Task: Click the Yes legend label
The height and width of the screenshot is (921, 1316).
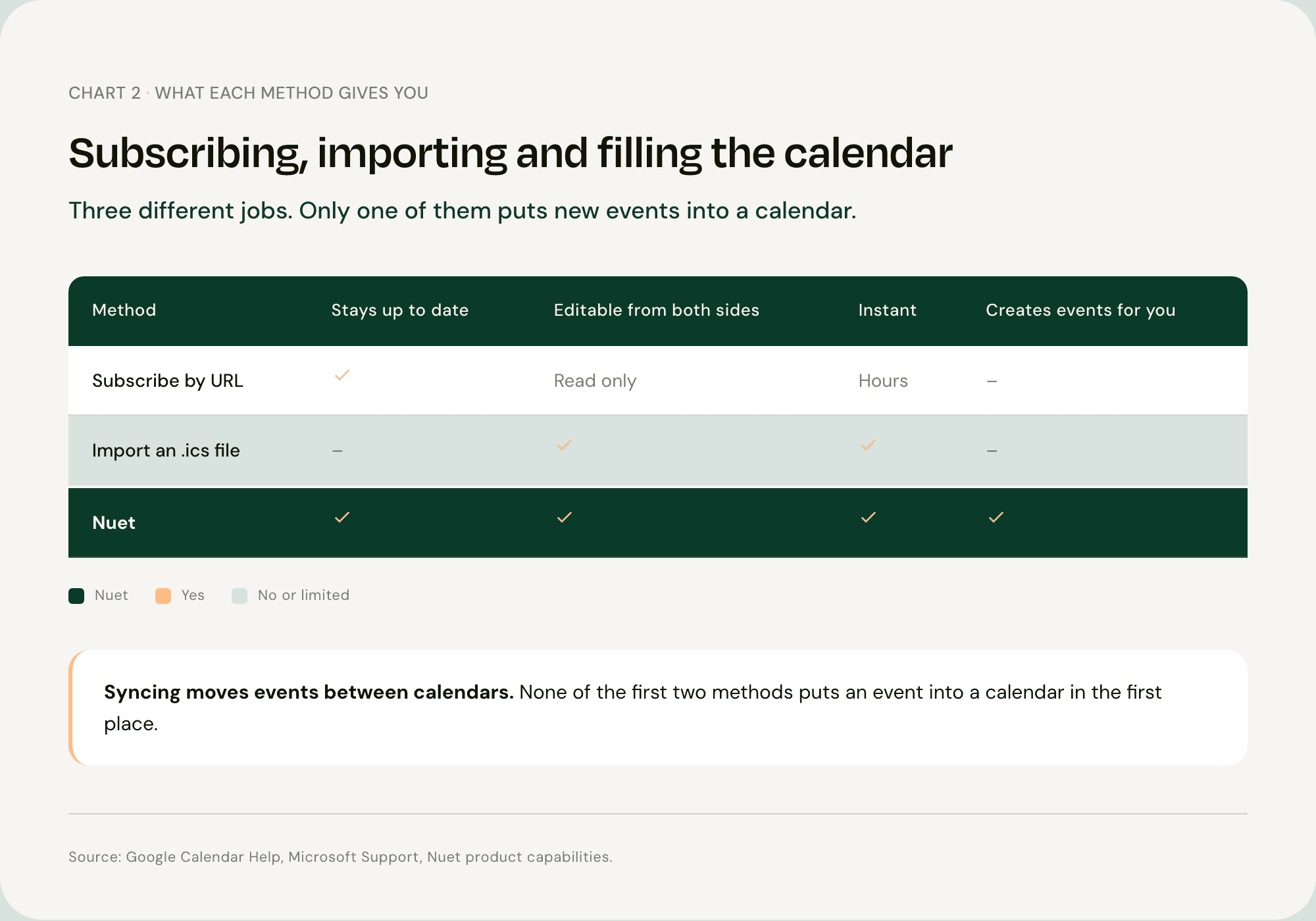Action: tap(193, 595)
